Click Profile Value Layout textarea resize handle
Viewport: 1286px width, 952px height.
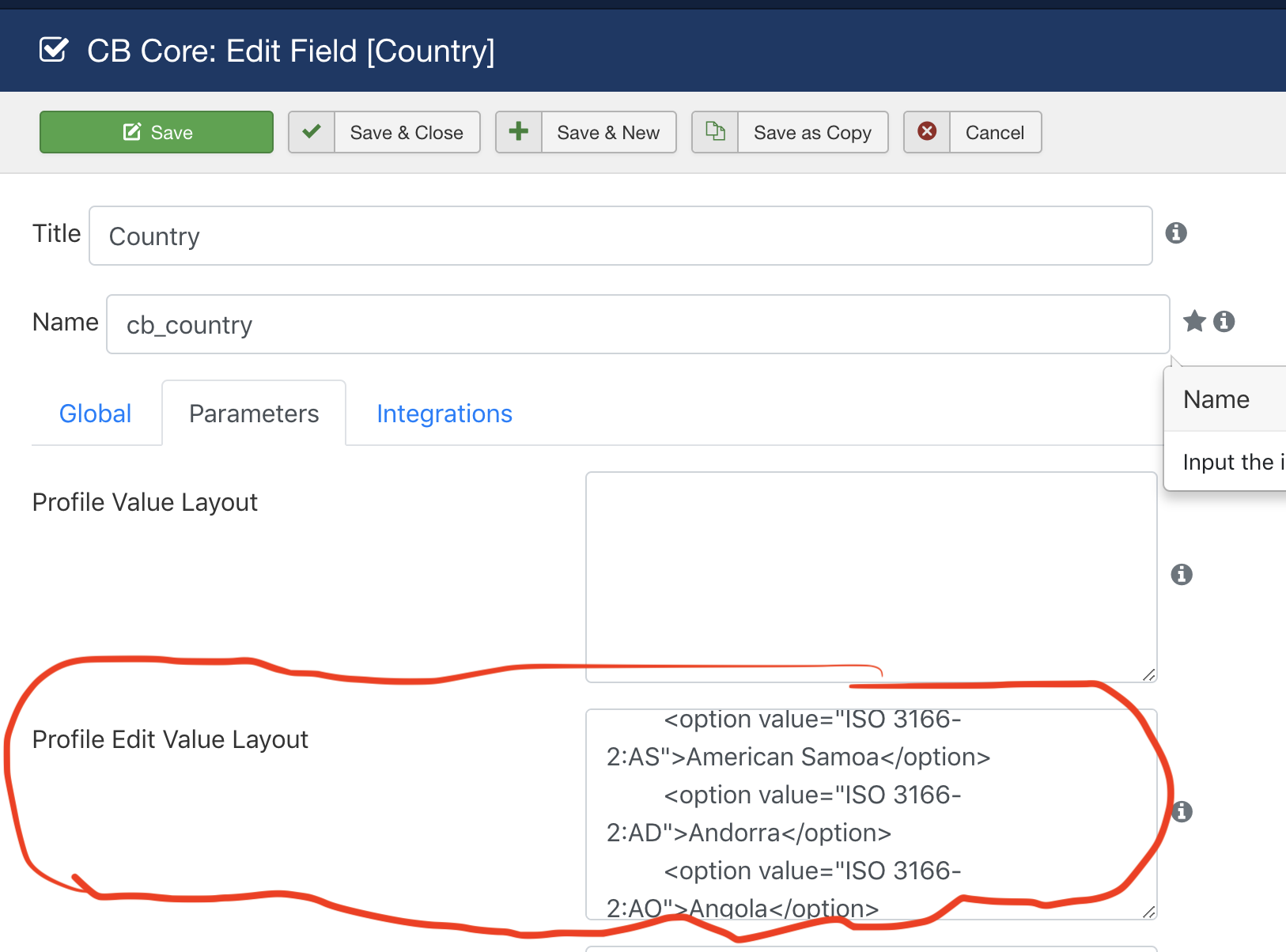pos(1149,674)
